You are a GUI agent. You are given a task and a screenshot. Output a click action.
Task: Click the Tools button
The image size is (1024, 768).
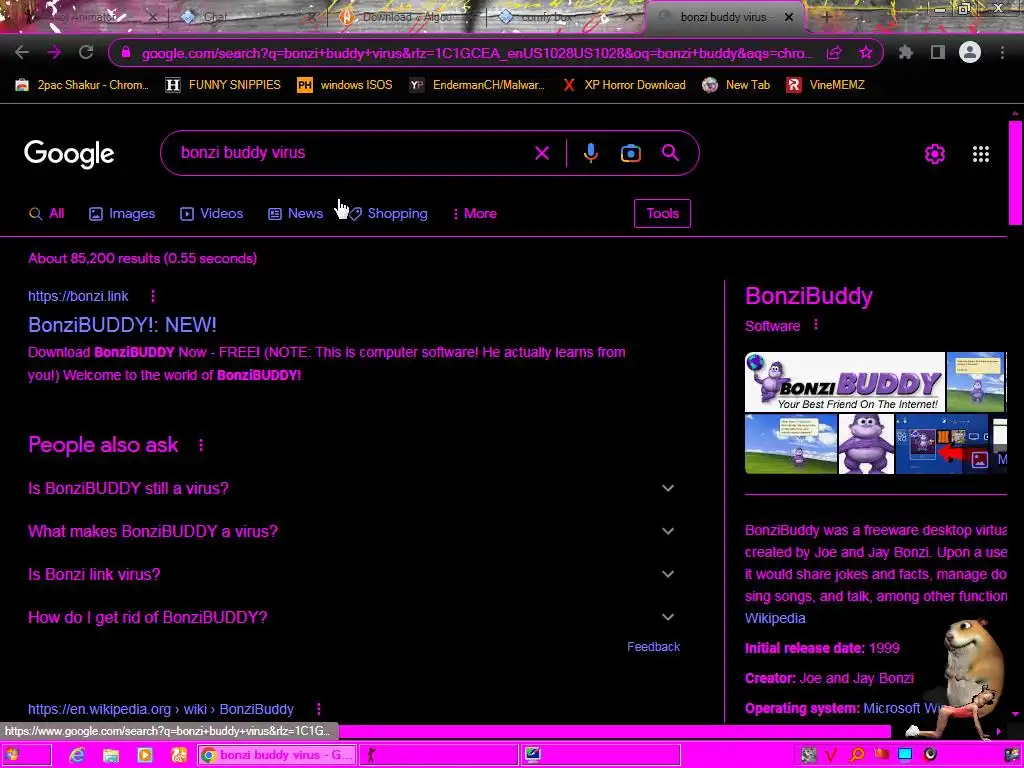(x=662, y=214)
